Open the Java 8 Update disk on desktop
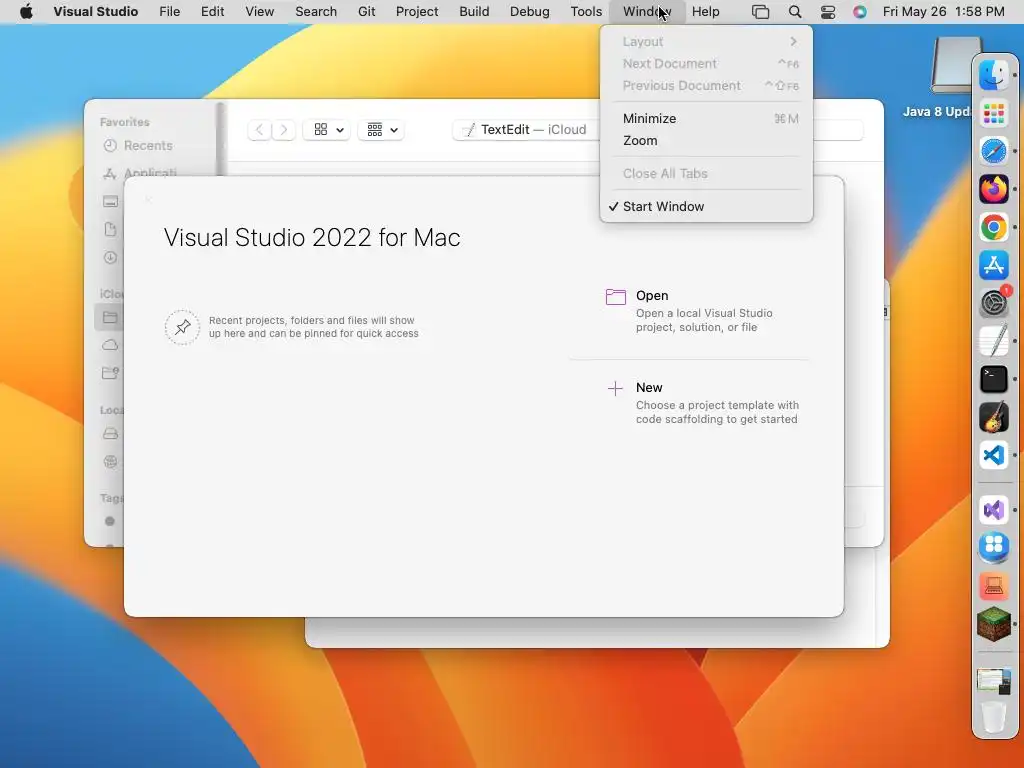The height and width of the screenshot is (768, 1024). pos(956,67)
